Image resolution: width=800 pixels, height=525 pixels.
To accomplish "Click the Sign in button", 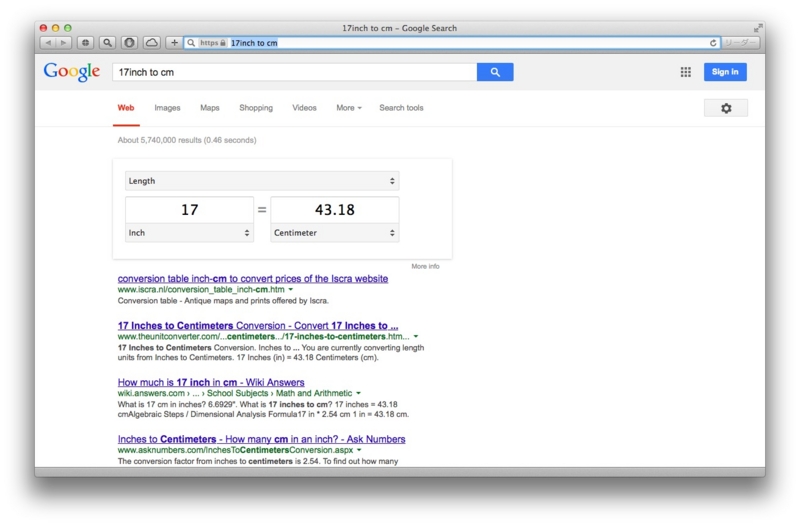I will tap(725, 72).
